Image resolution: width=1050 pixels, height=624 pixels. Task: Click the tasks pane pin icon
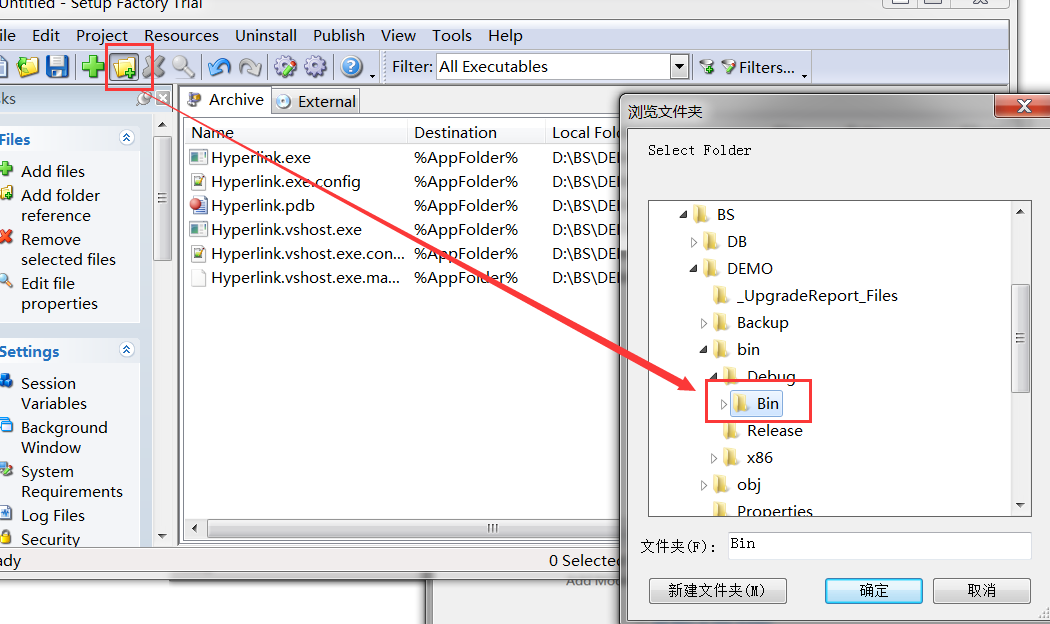tap(143, 98)
